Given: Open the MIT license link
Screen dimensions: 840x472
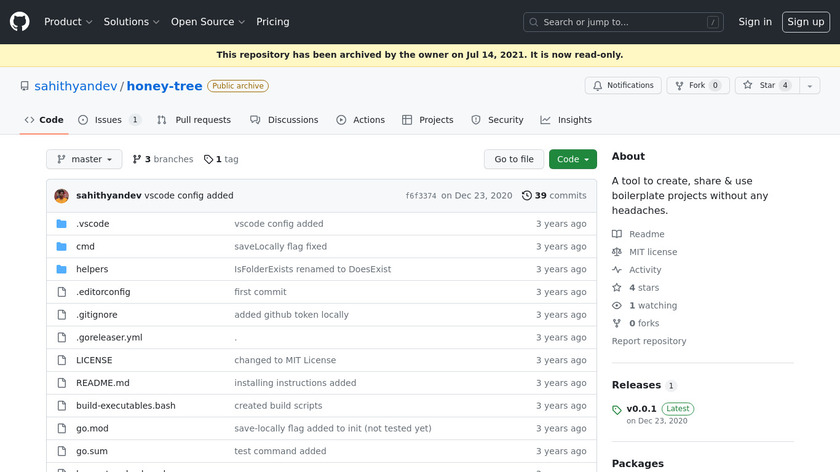Looking at the screenshot, I should [652, 252].
